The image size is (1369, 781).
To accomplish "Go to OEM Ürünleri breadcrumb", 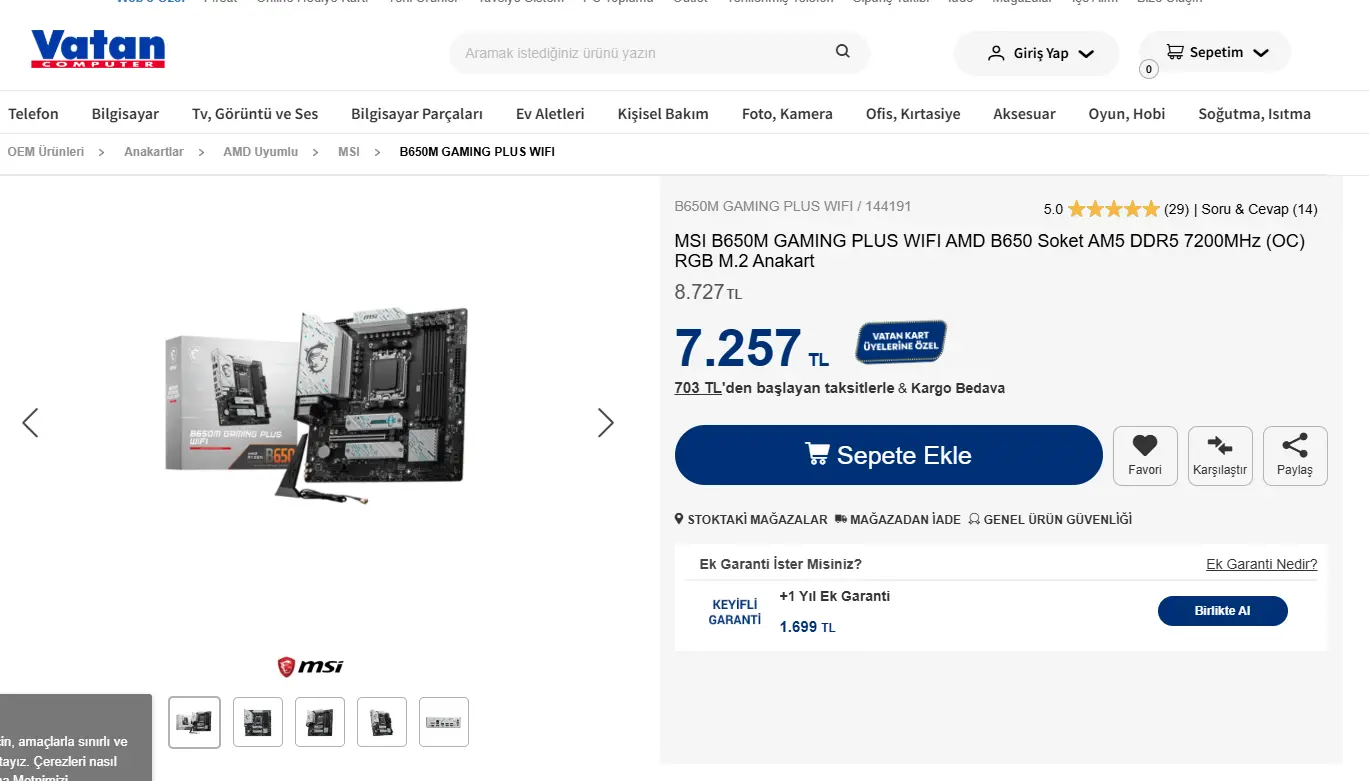I will (46, 152).
